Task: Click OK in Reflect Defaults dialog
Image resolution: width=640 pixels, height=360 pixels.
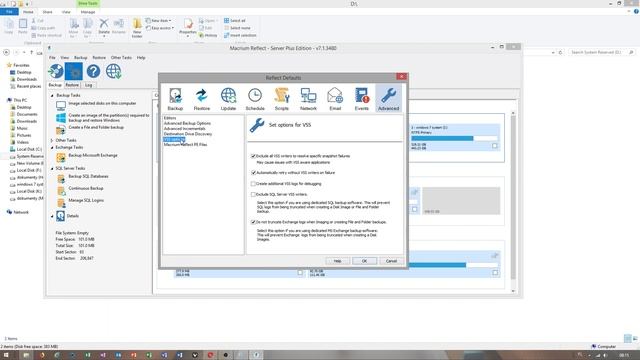Action: point(364,261)
